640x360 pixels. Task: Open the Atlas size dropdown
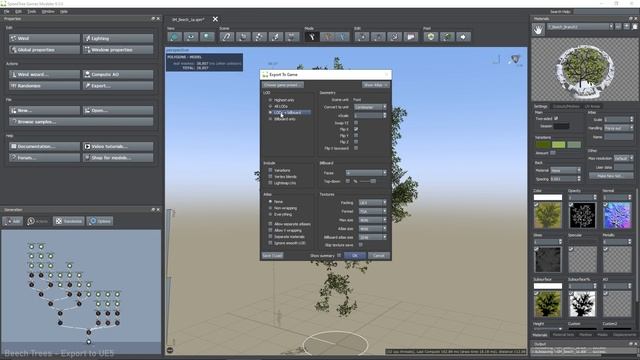tap(373, 229)
